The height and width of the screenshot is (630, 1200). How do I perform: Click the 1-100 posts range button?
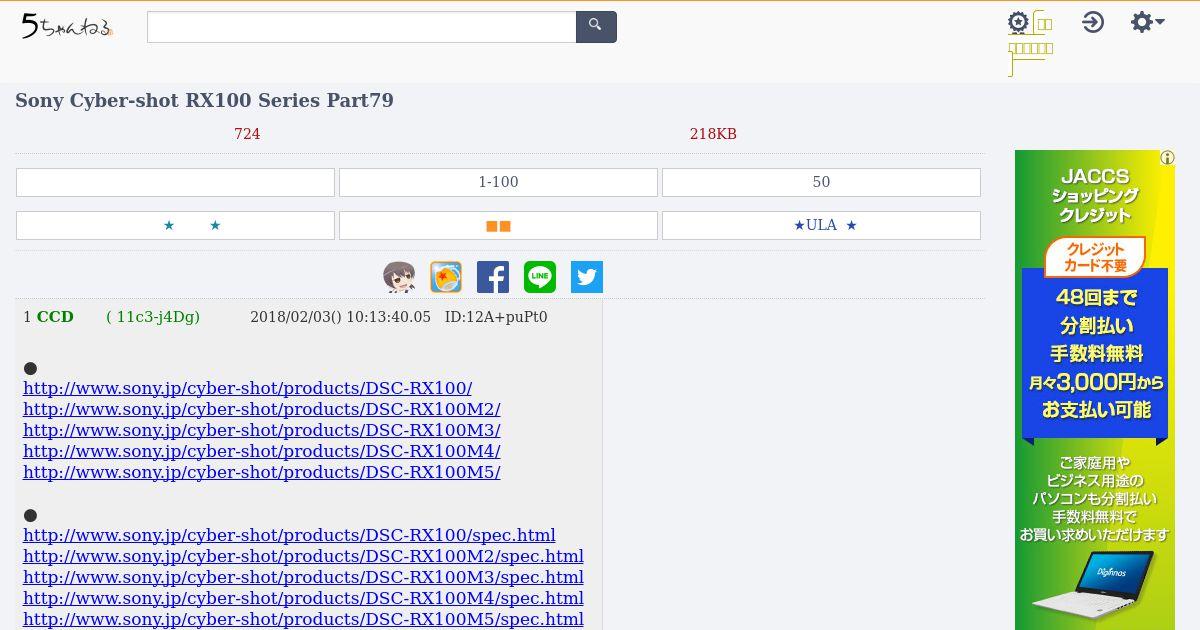[498, 182]
